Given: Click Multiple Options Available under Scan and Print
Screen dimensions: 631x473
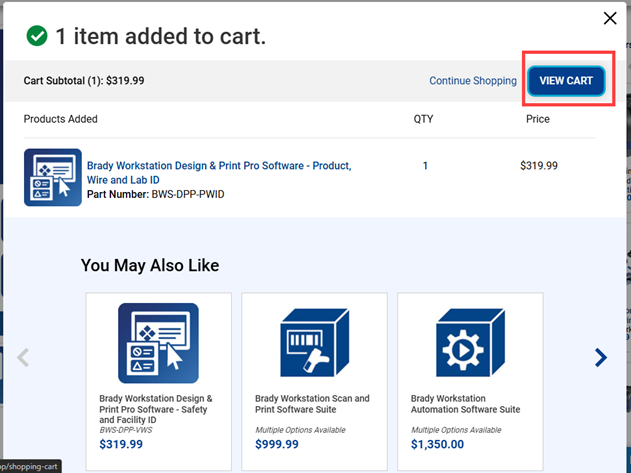Looking at the screenshot, I should coord(298,428).
